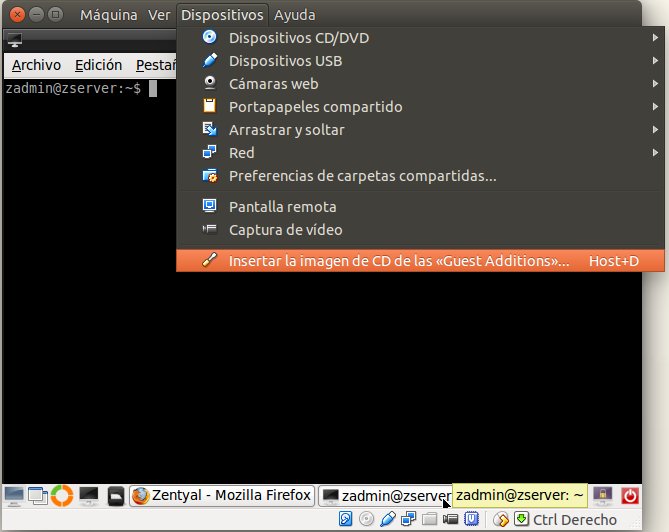
Task: Expand the Red submenu arrow
Action: tap(655, 152)
